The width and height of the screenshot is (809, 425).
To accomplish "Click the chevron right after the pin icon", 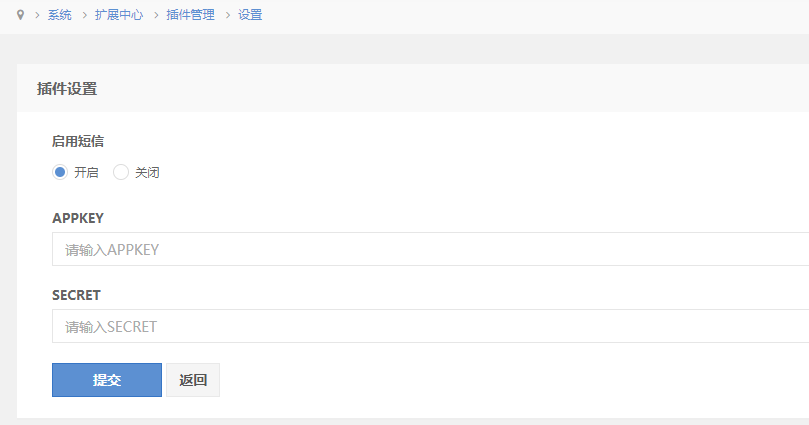I will point(36,16).
